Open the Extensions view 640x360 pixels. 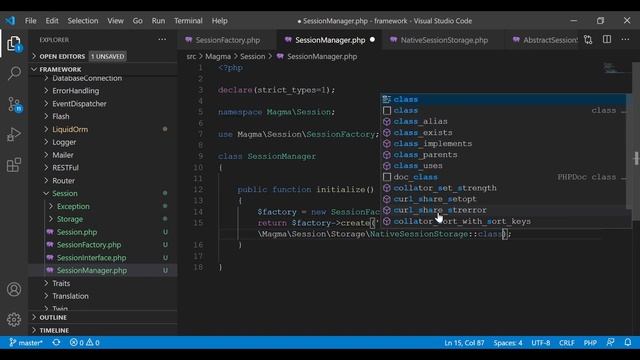tap(14, 165)
